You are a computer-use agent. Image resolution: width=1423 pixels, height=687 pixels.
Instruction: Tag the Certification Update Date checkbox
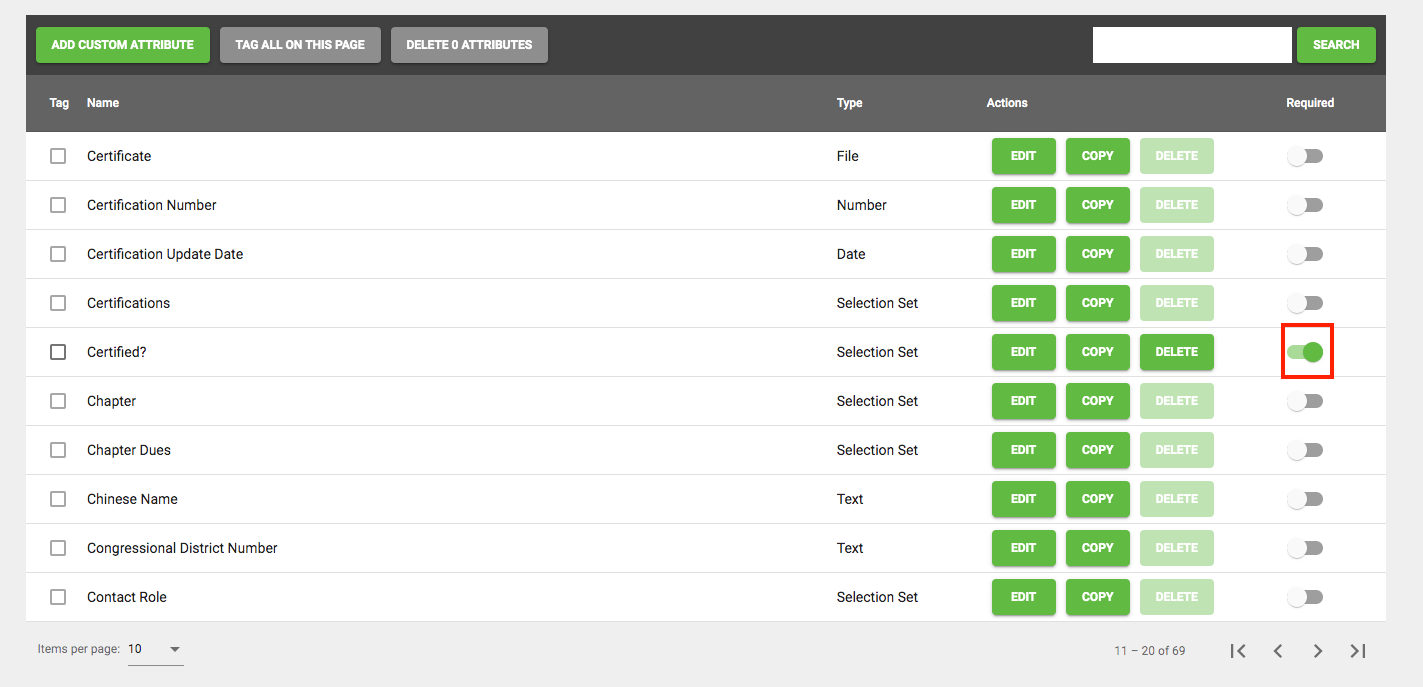58,254
